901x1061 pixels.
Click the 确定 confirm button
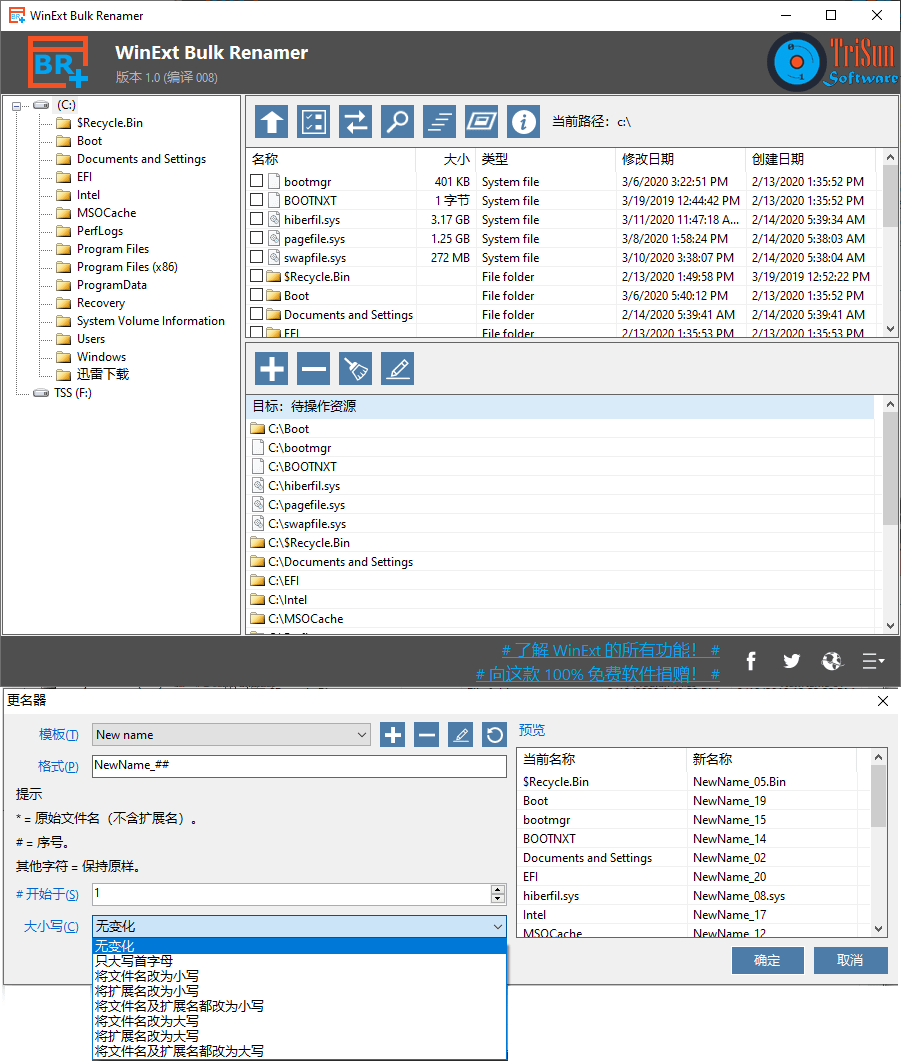768,960
